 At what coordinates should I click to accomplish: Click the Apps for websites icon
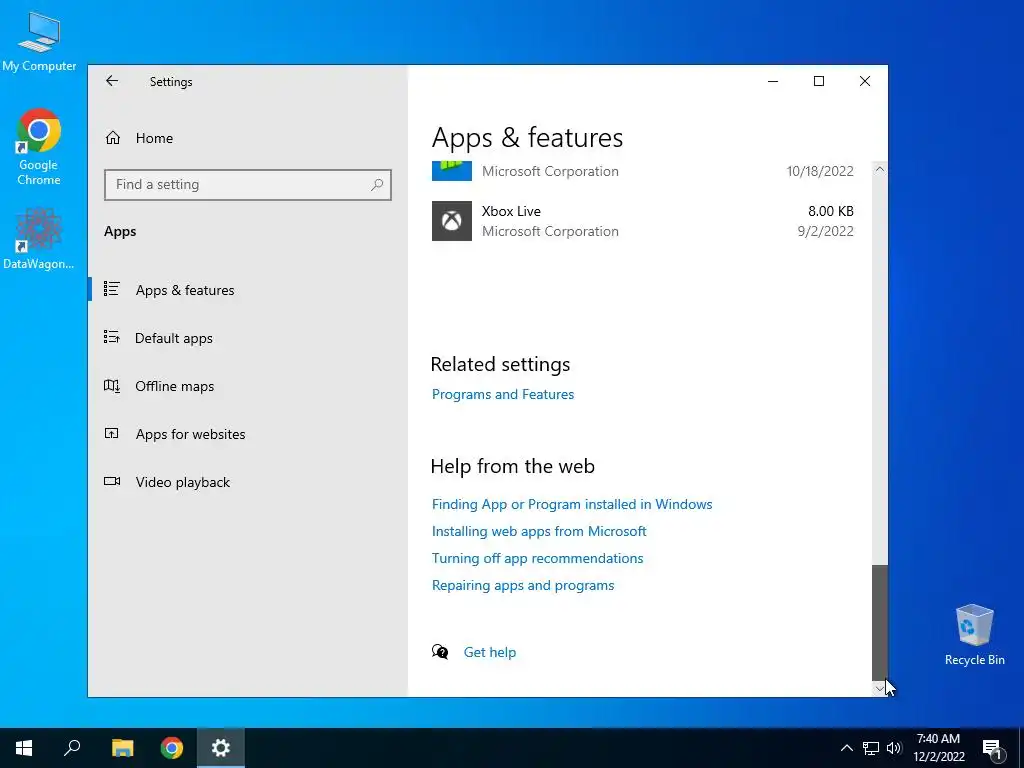(112, 433)
